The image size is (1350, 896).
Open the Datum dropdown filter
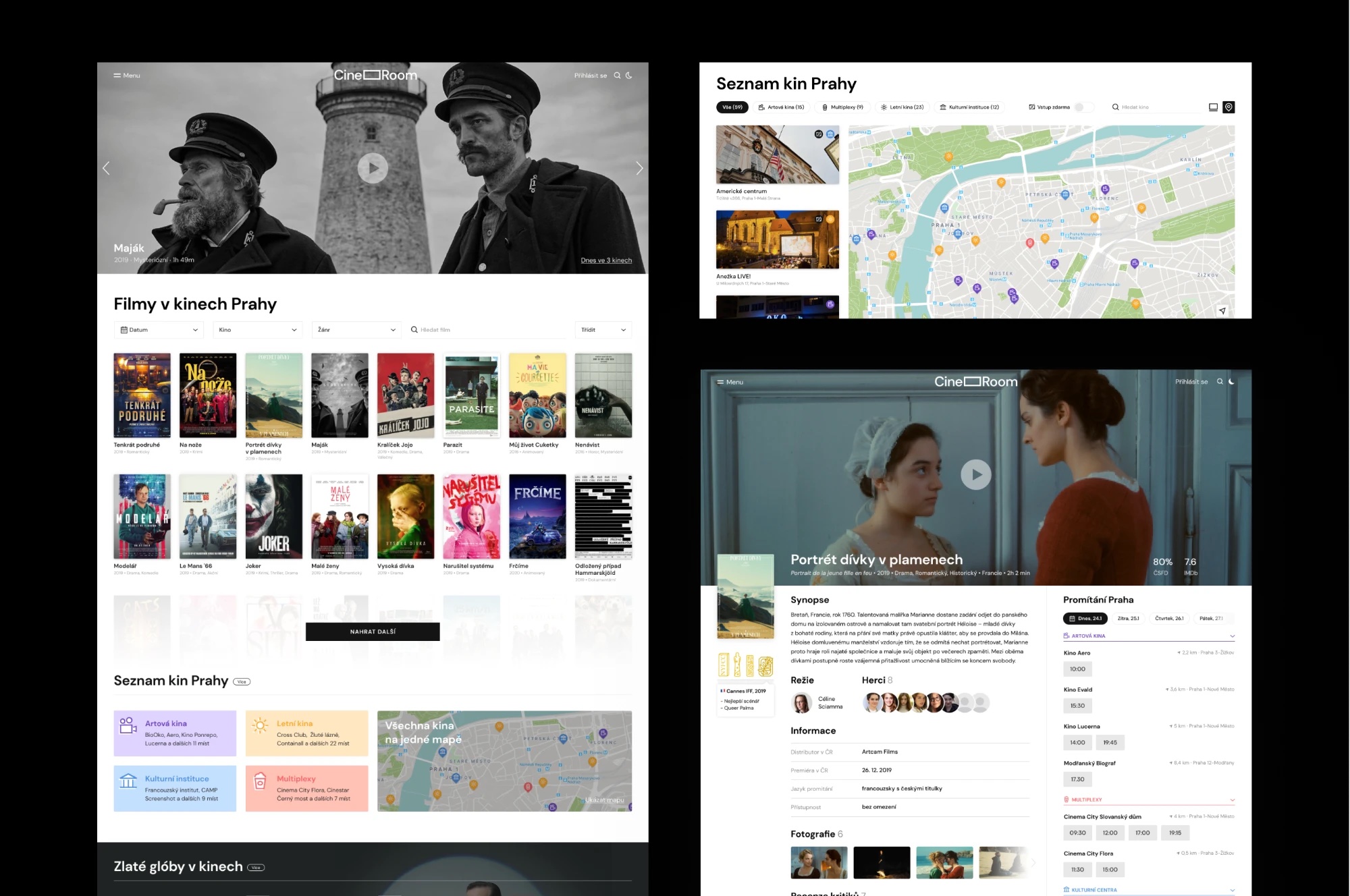tap(159, 330)
